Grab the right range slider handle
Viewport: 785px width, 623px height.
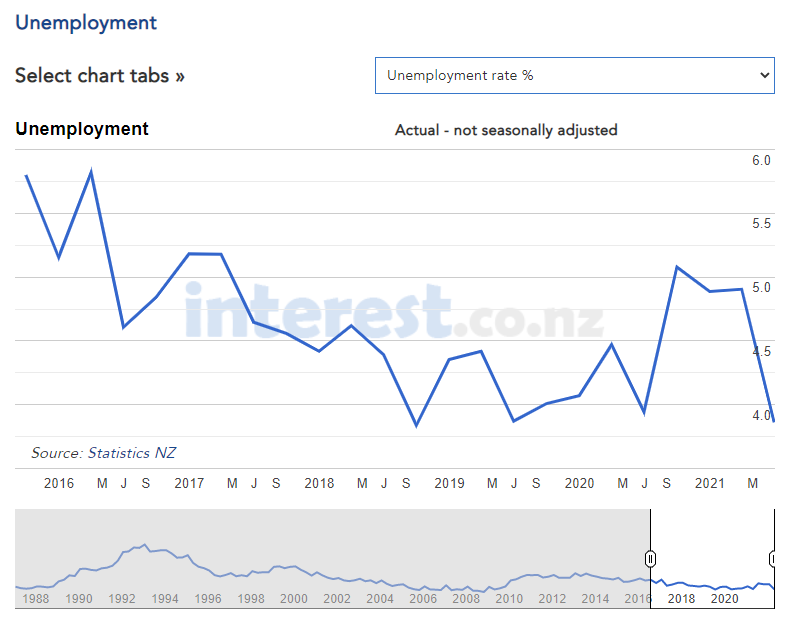pyautogui.click(x=772, y=558)
